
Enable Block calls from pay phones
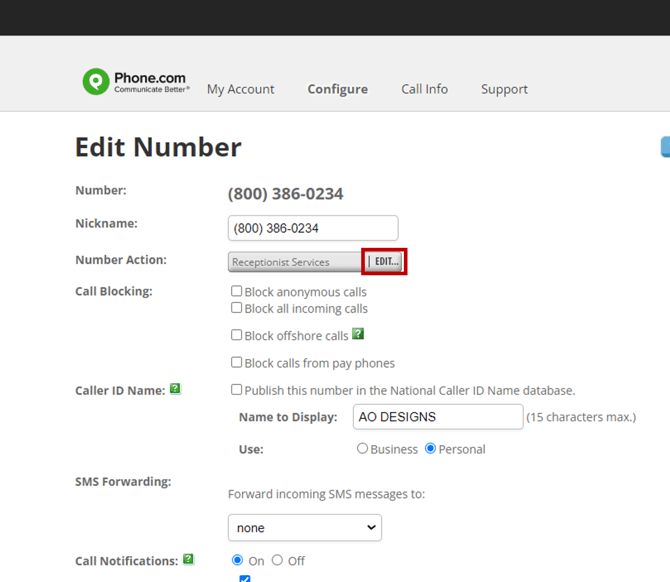236,362
